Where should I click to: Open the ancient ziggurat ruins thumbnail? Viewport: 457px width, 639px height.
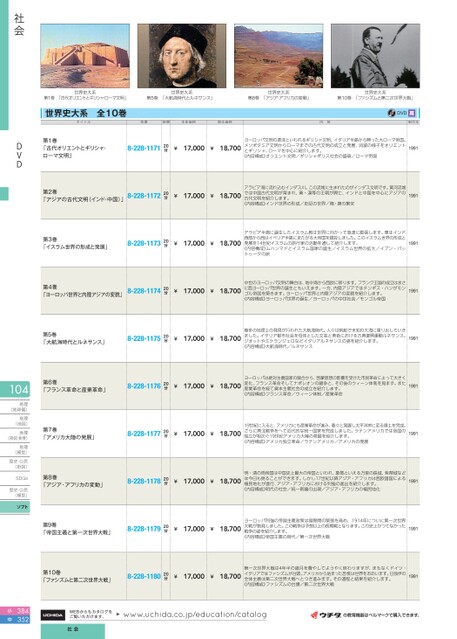pos(85,55)
